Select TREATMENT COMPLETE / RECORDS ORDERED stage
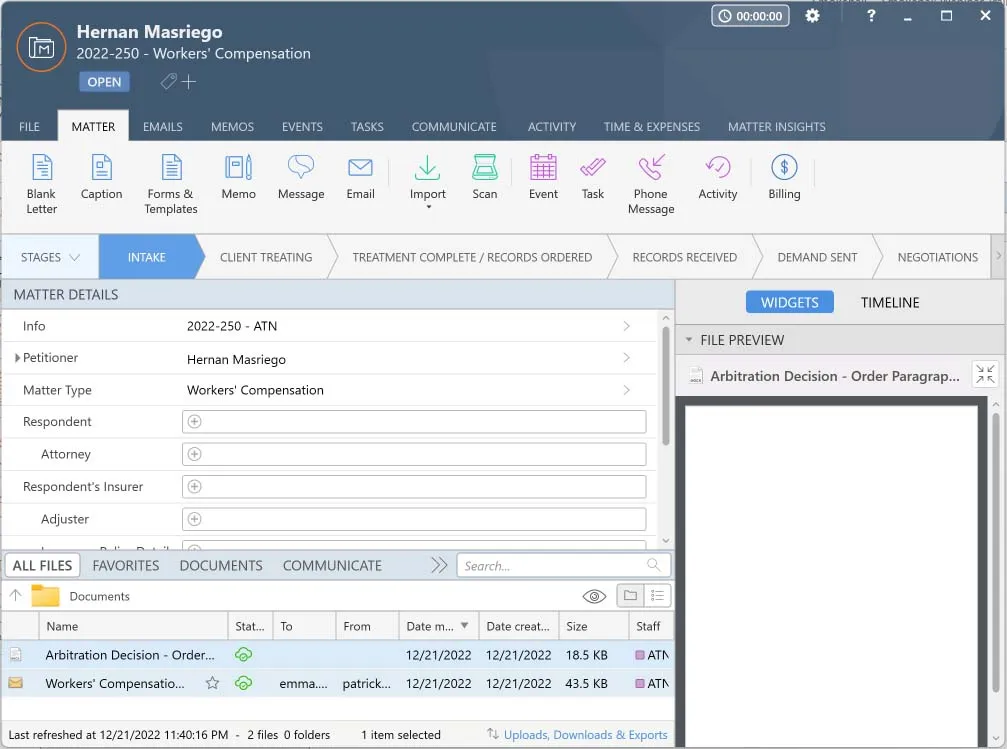This screenshot has height=749, width=1007. click(x=472, y=257)
